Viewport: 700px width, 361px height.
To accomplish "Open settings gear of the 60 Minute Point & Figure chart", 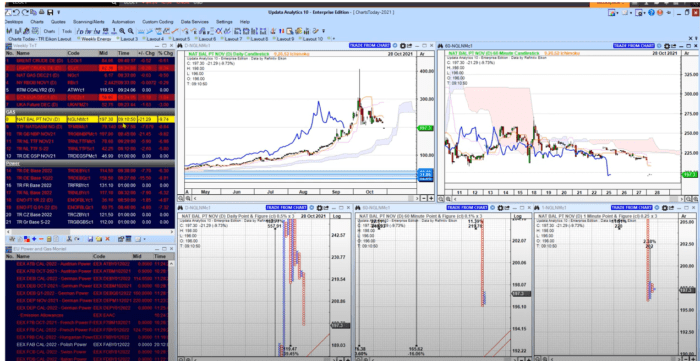I will [x=500, y=208].
